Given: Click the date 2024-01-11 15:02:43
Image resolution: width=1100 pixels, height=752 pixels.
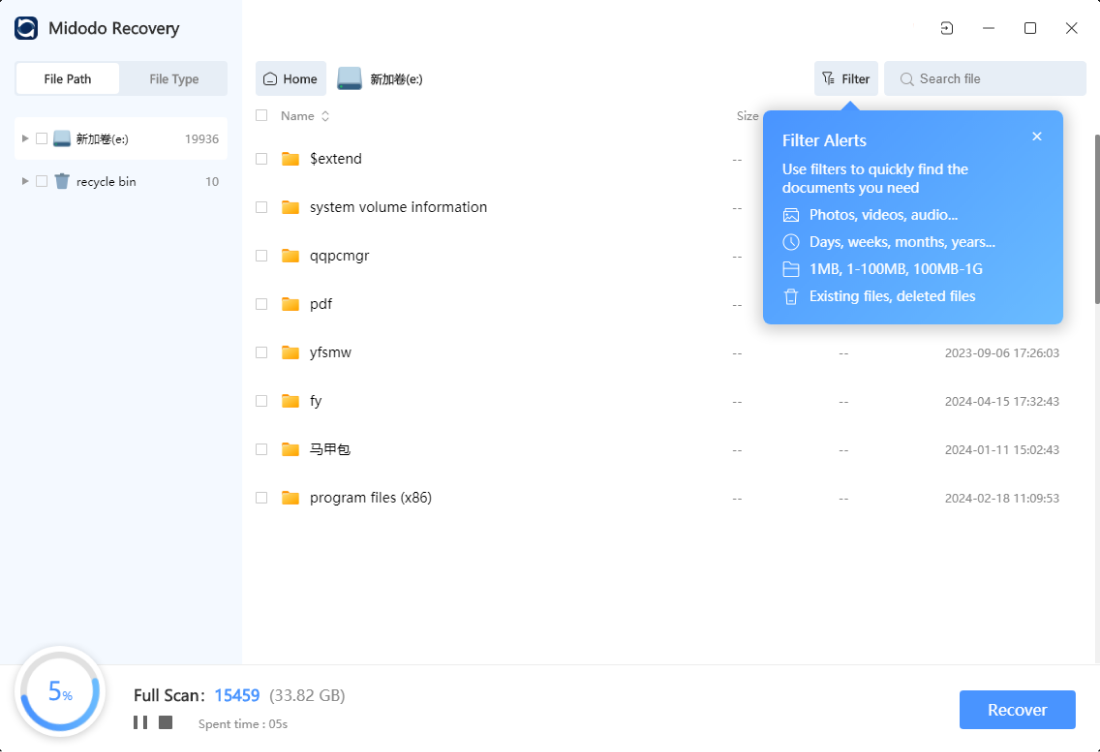Looking at the screenshot, I should tap(1002, 450).
